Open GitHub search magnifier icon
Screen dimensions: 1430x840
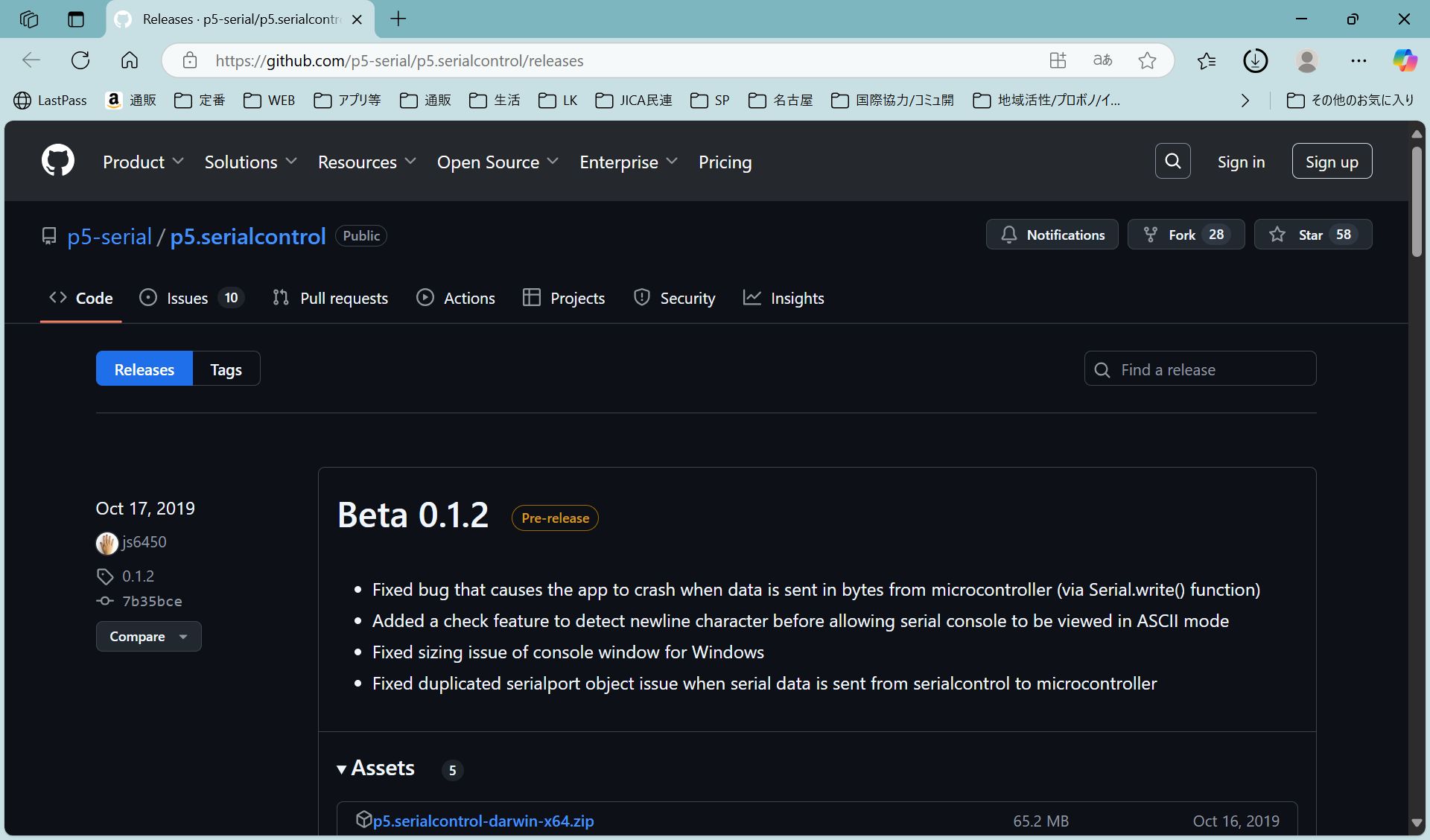point(1172,161)
